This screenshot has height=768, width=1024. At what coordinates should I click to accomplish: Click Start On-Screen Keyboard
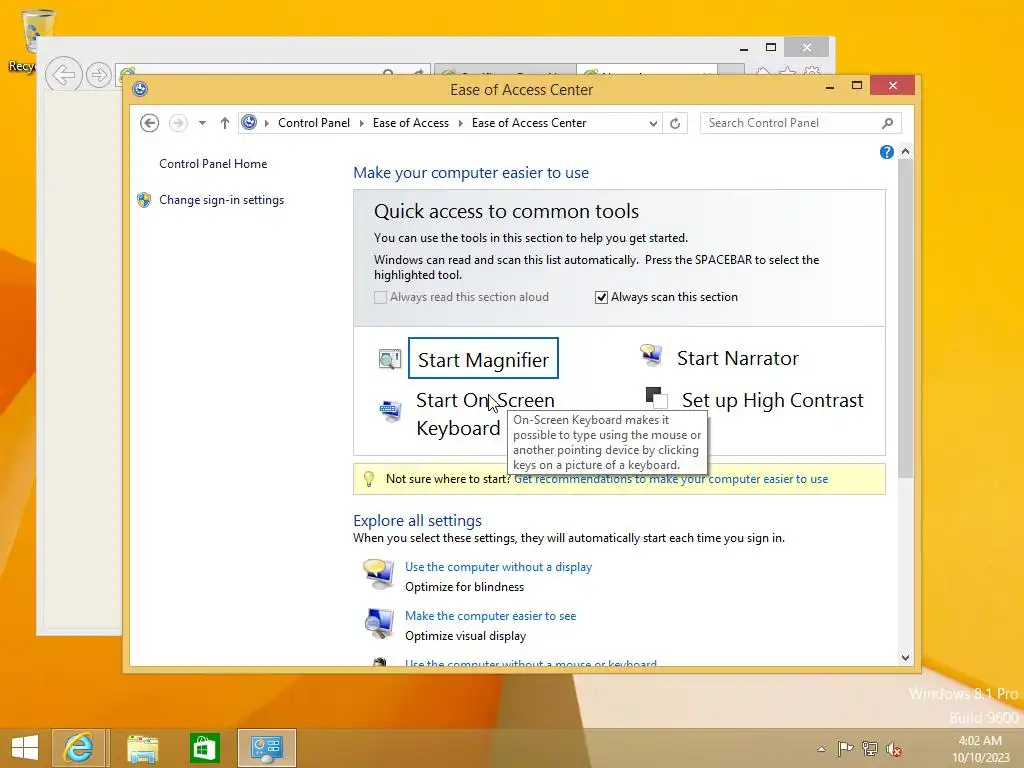(x=485, y=414)
